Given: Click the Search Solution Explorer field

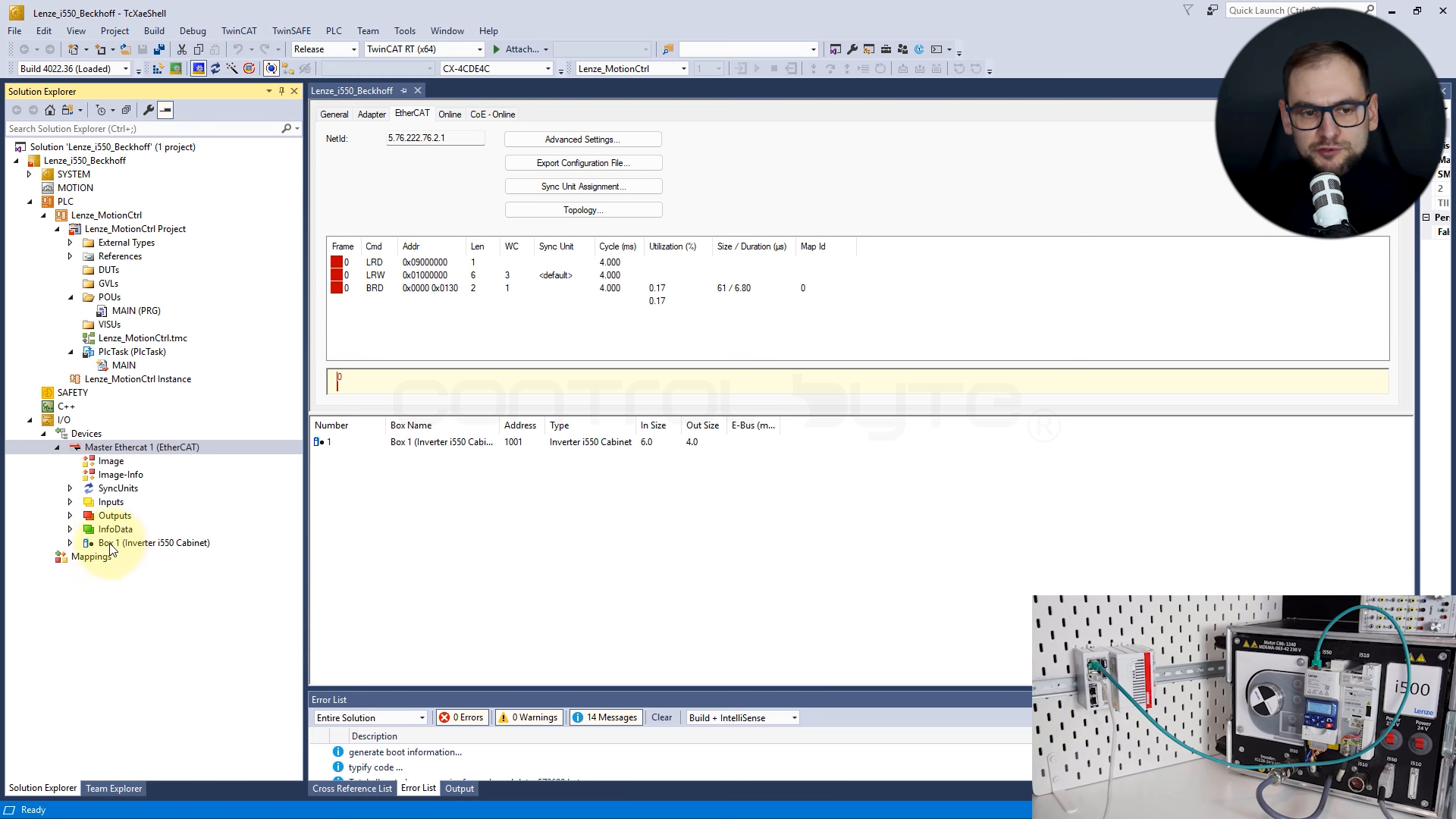Looking at the screenshot, I should (x=144, y=129).
